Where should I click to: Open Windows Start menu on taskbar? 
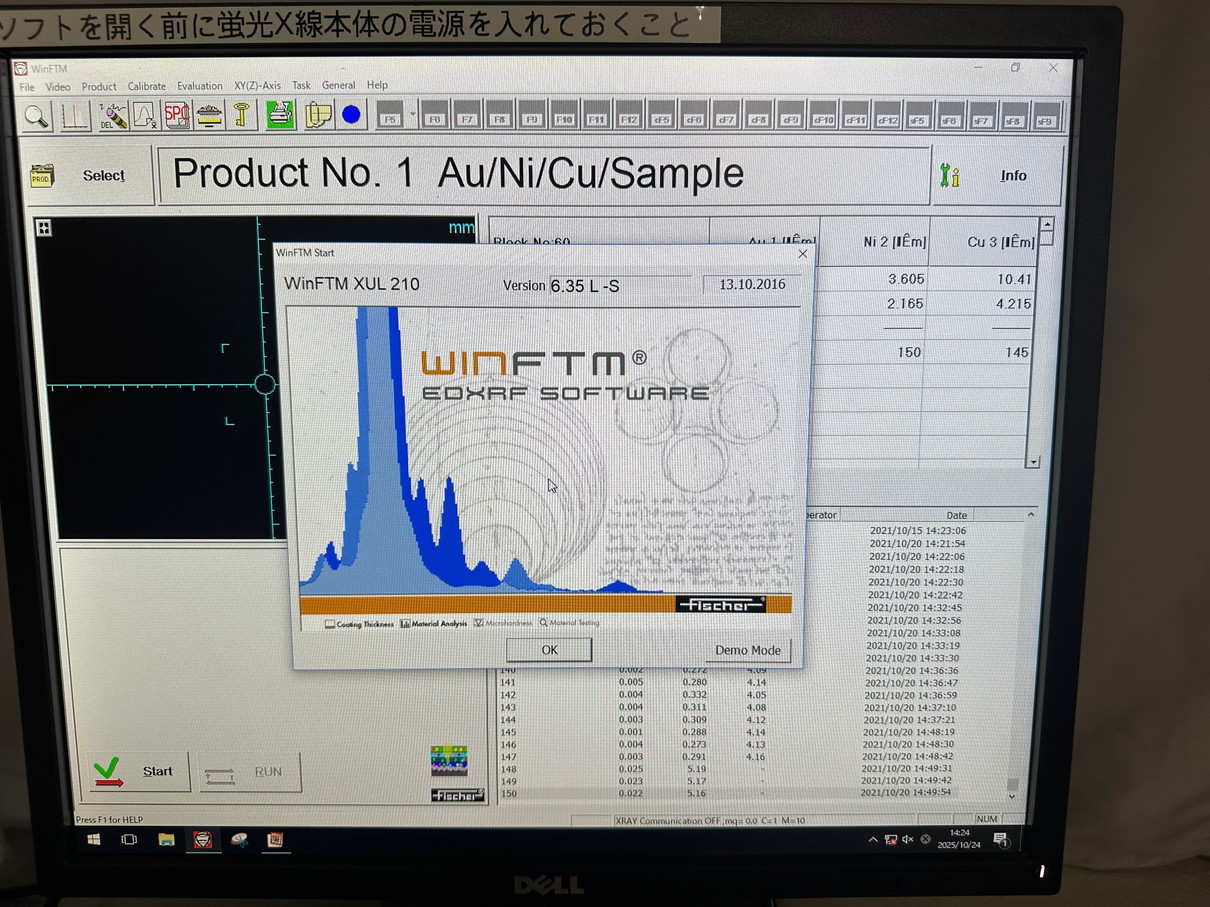(94, 840)
